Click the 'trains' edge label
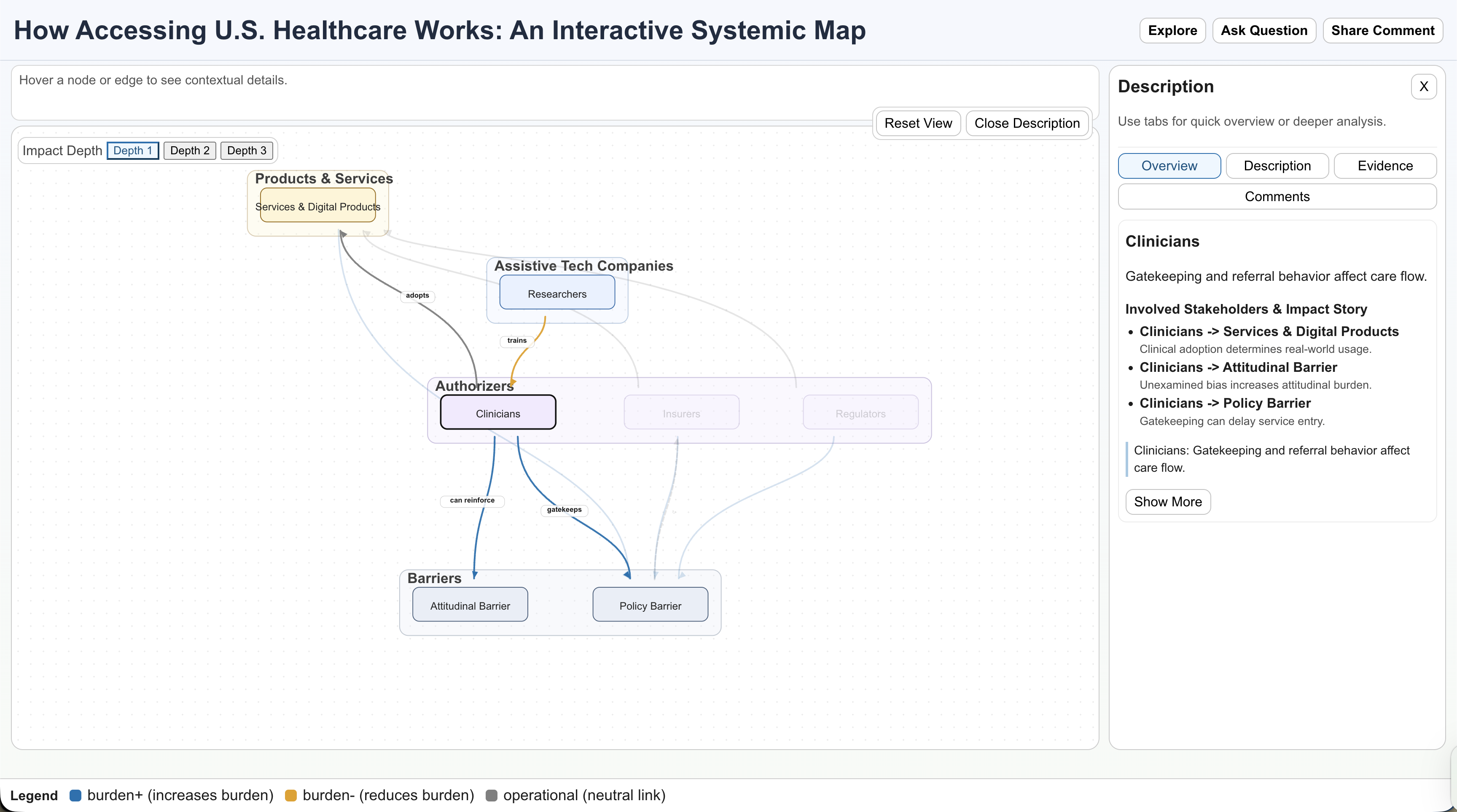Screen dimensions: 1457x812 (x=517, y=341)
